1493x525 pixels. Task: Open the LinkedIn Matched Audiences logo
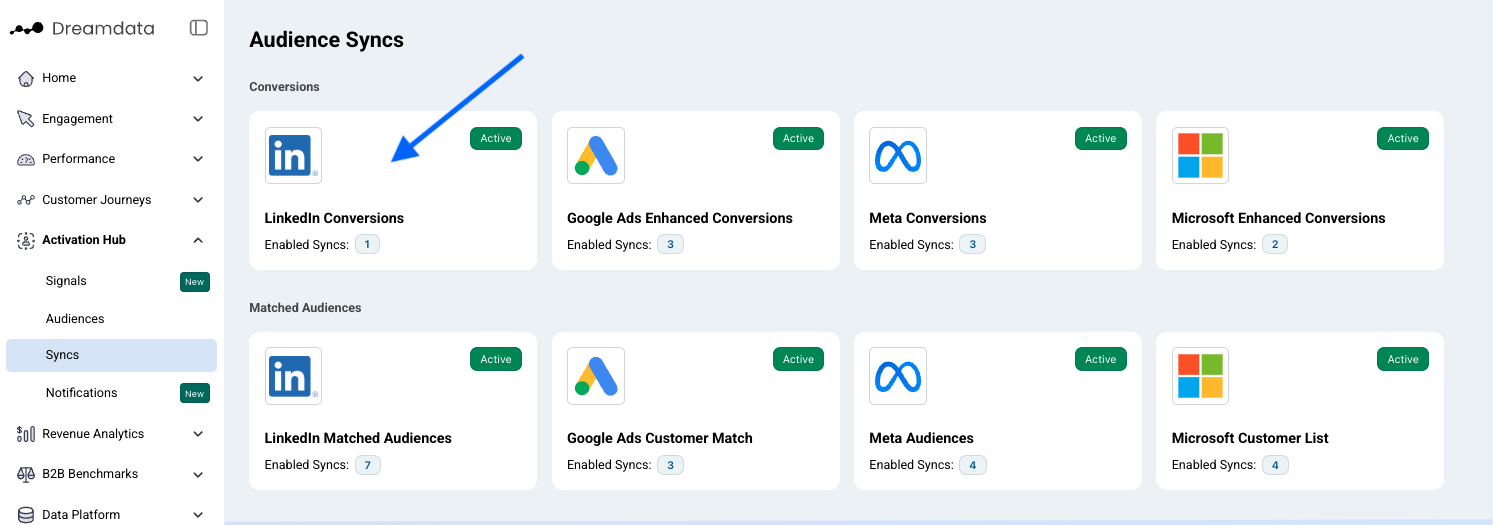[293, 376]
